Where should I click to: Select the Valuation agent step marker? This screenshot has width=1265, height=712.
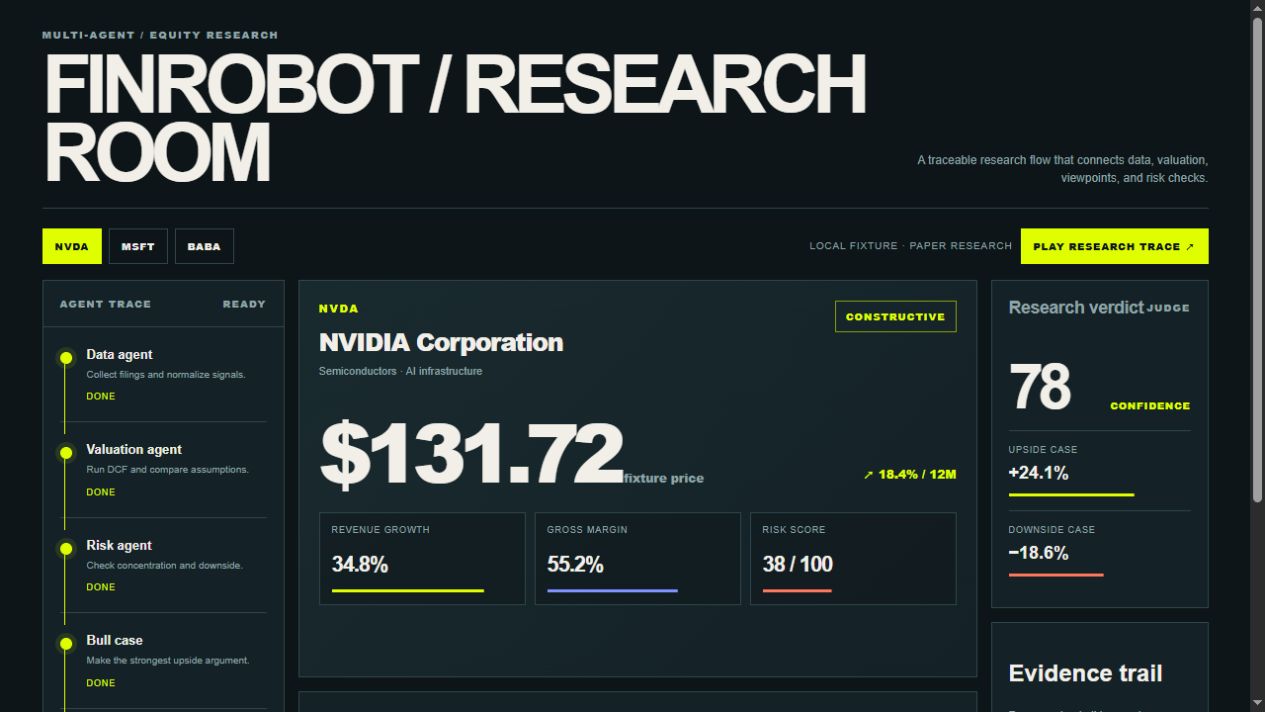click(66, 453)
